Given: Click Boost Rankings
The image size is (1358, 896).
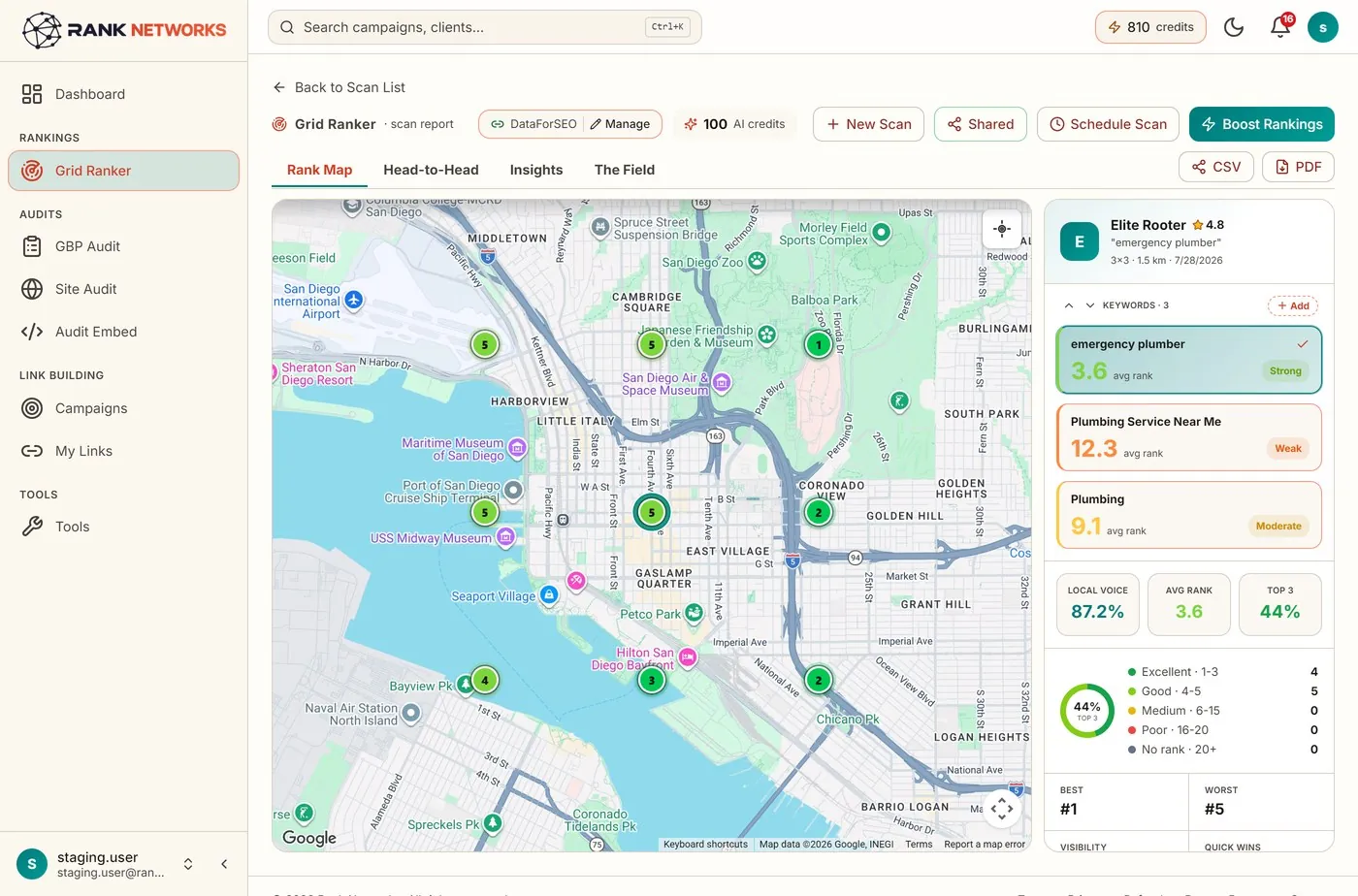Looking at the screenshot, I should click(x=1262, y=124).
